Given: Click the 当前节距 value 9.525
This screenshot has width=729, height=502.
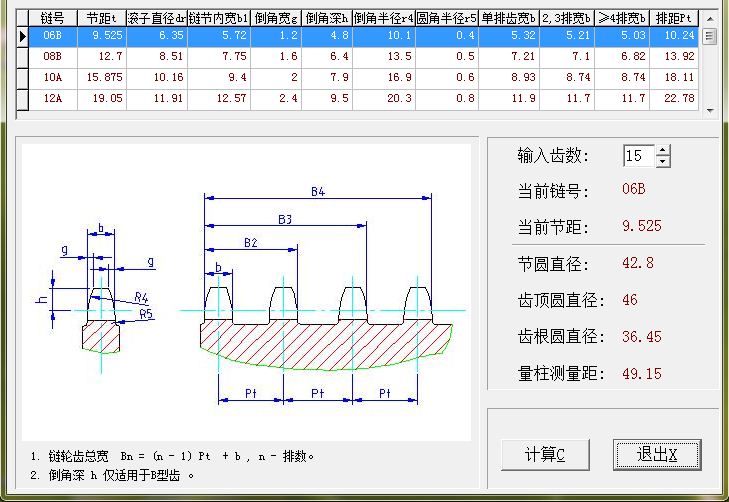Looking at the screenshot, I should [642, 226].
